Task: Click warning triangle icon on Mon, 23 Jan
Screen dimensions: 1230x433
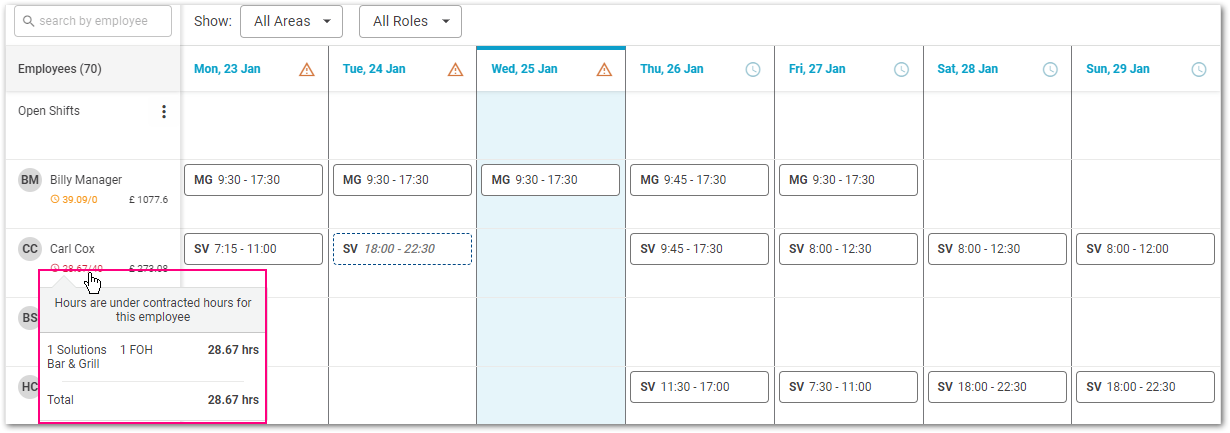Action: point(307,70)
